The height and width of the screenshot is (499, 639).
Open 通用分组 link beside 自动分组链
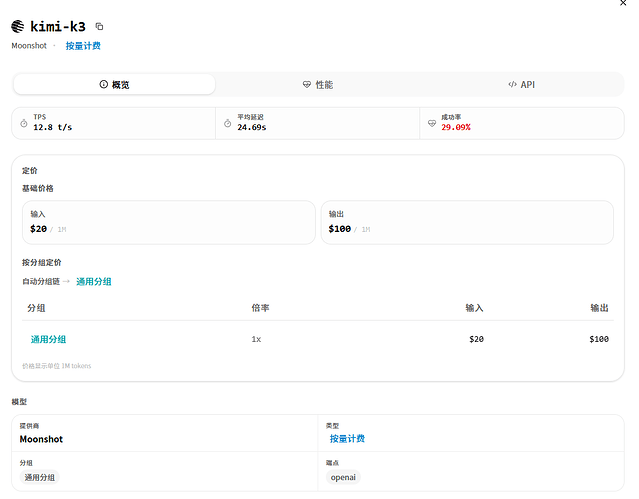point(94,282)
